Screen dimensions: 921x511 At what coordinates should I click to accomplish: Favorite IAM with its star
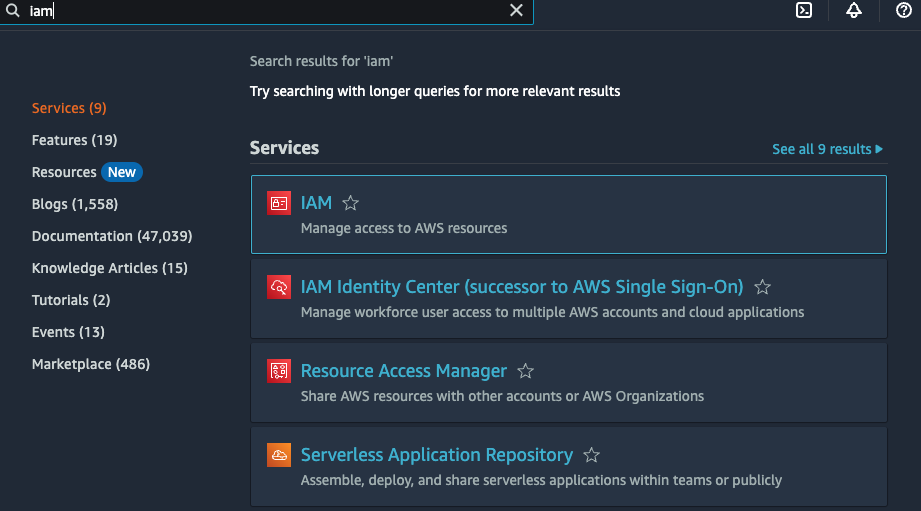pos(351,203)
